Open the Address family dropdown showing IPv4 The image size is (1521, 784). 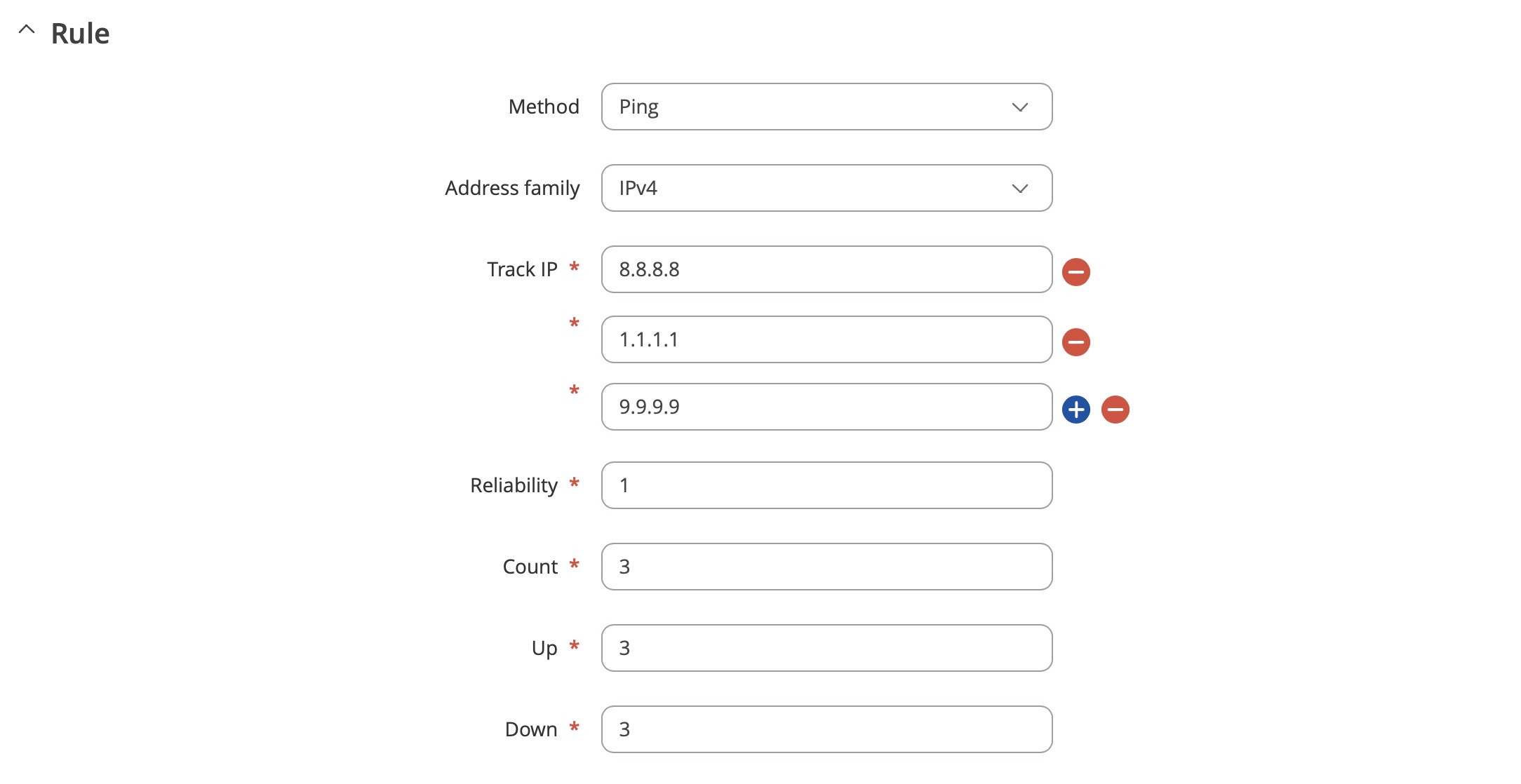tap(826, 188)
